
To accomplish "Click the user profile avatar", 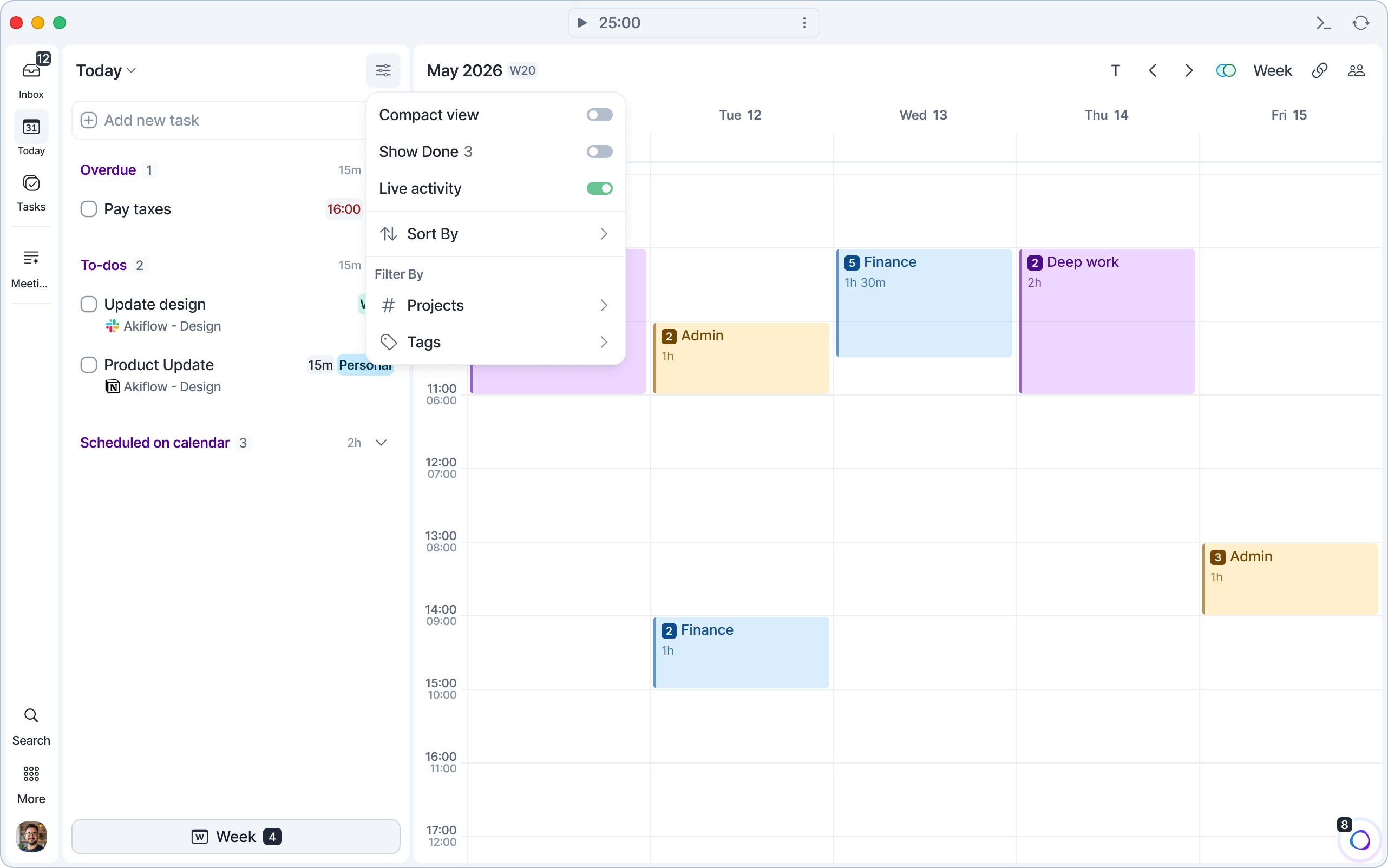I will click(x=31, y=836).
